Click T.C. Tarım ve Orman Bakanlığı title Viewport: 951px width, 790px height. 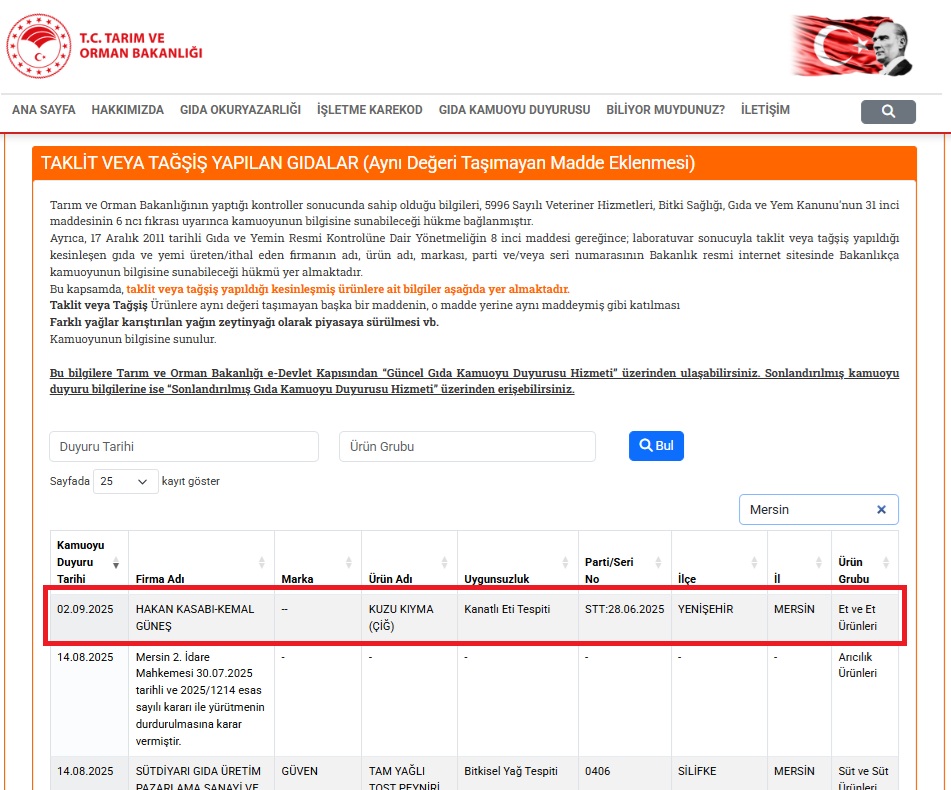141,45
